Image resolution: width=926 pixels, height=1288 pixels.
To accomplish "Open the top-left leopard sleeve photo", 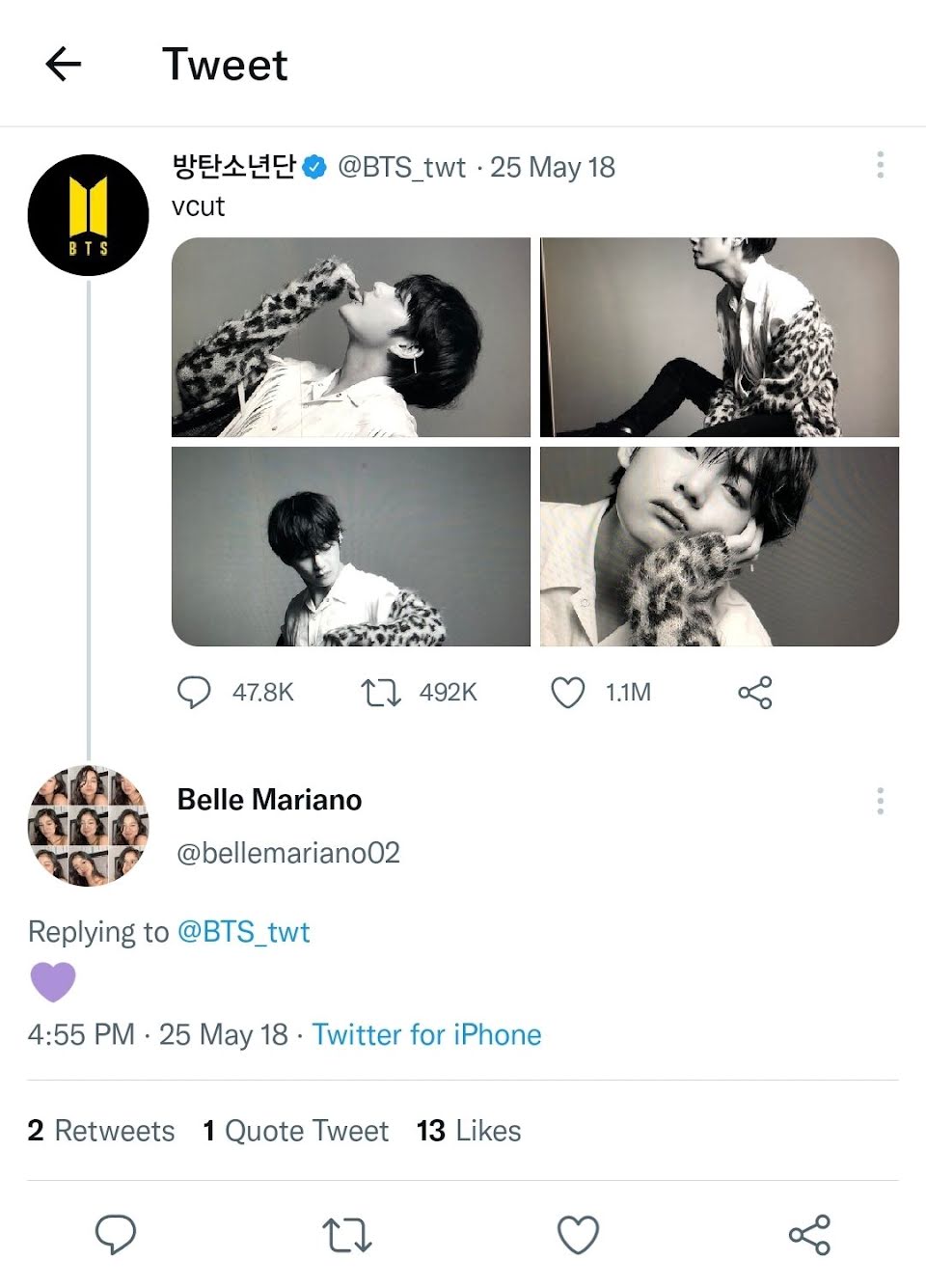I will point(351,337).
